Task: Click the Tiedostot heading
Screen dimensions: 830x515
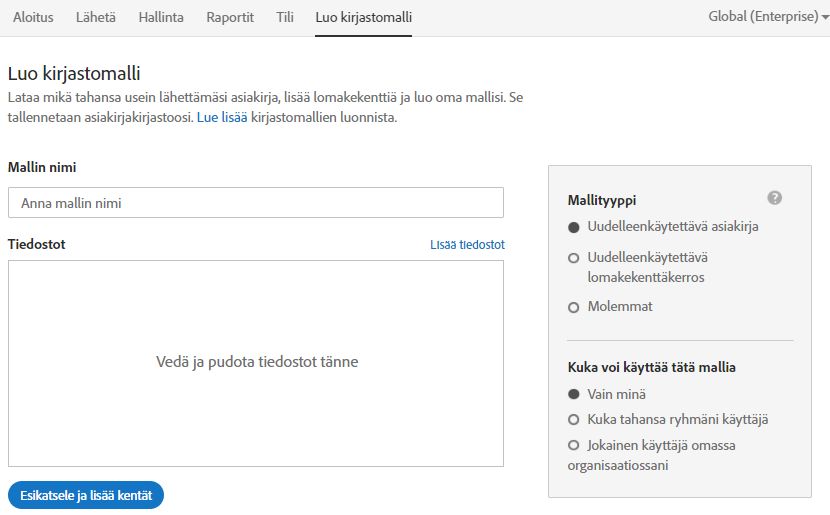Action: point(37,245)
